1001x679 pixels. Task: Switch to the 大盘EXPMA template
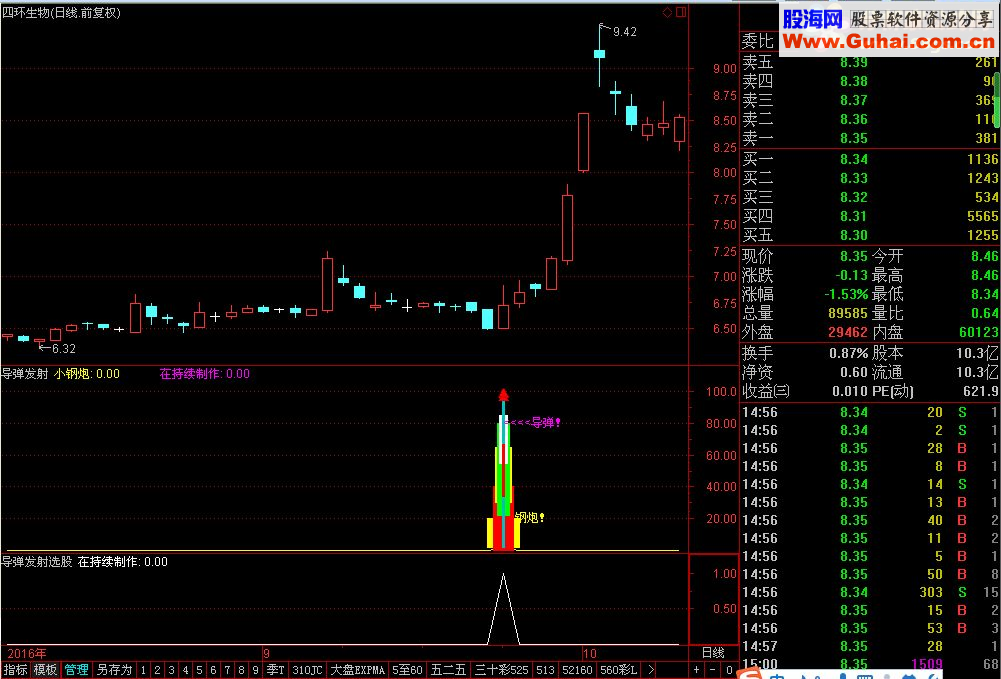click(x=358, y=670)
